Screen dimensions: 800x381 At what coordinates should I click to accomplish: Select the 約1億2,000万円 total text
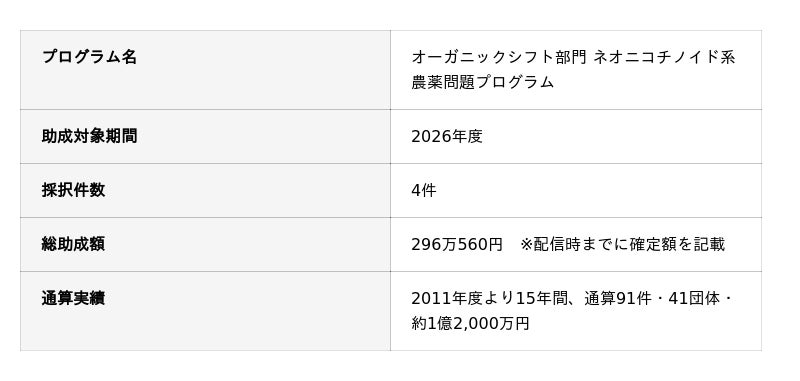470,323
